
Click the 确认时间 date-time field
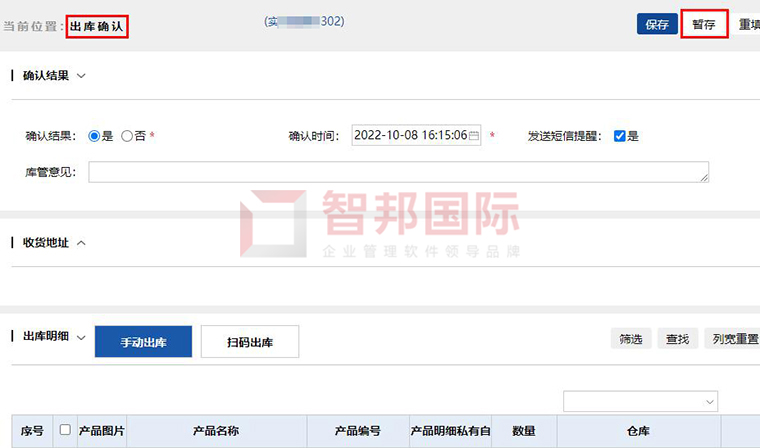tap(416, 135)
